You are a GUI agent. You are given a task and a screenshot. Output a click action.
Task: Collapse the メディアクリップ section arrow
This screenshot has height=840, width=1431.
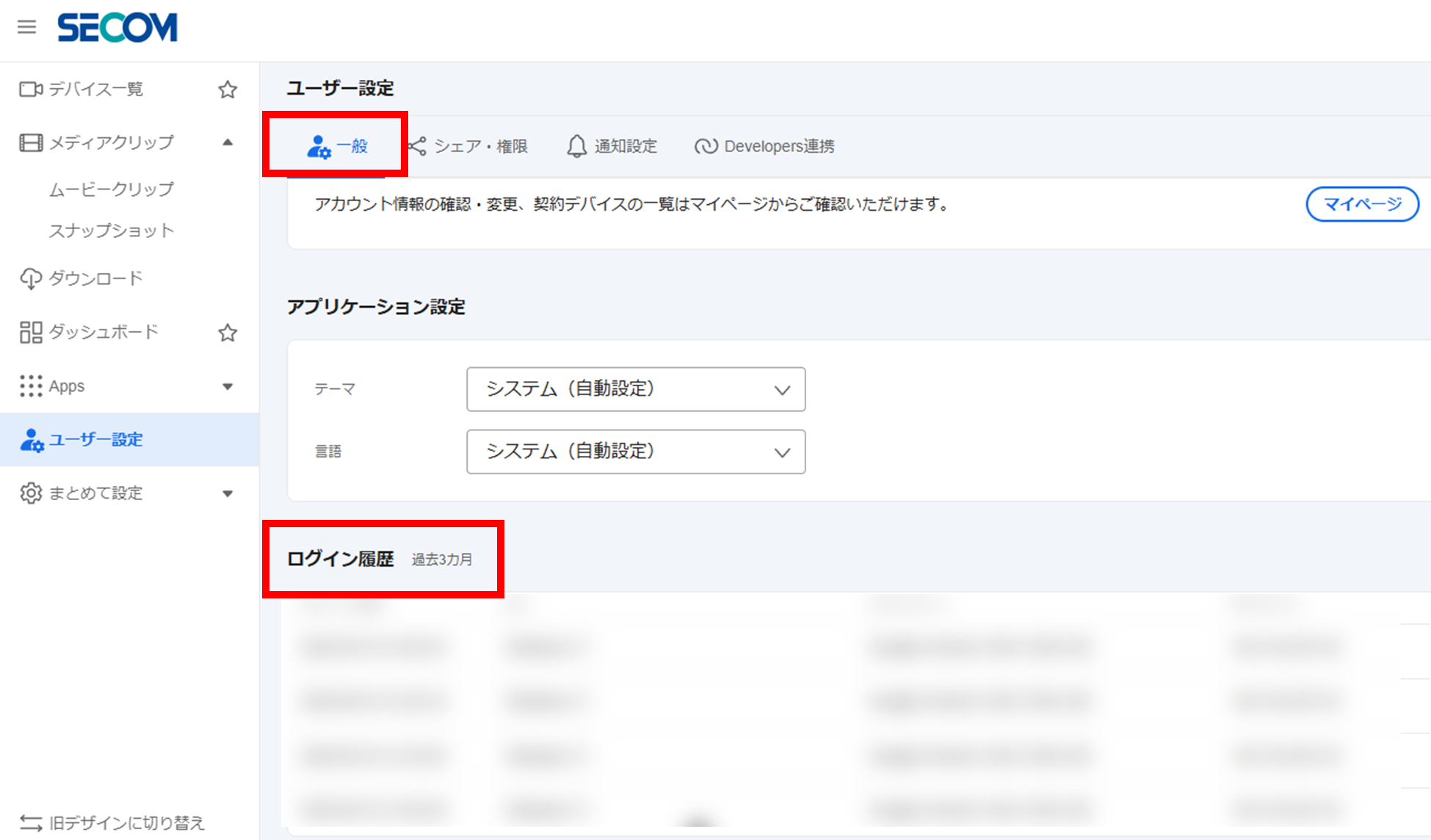(228, 142)
